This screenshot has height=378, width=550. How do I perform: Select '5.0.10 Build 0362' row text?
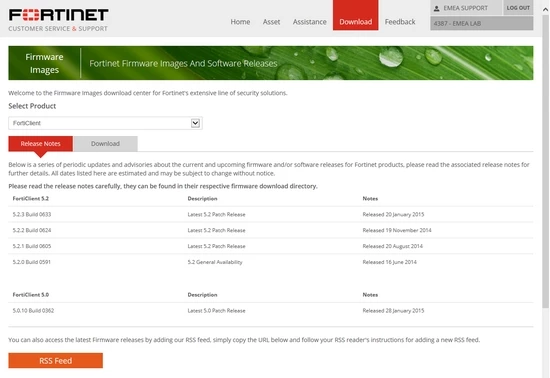33,311
